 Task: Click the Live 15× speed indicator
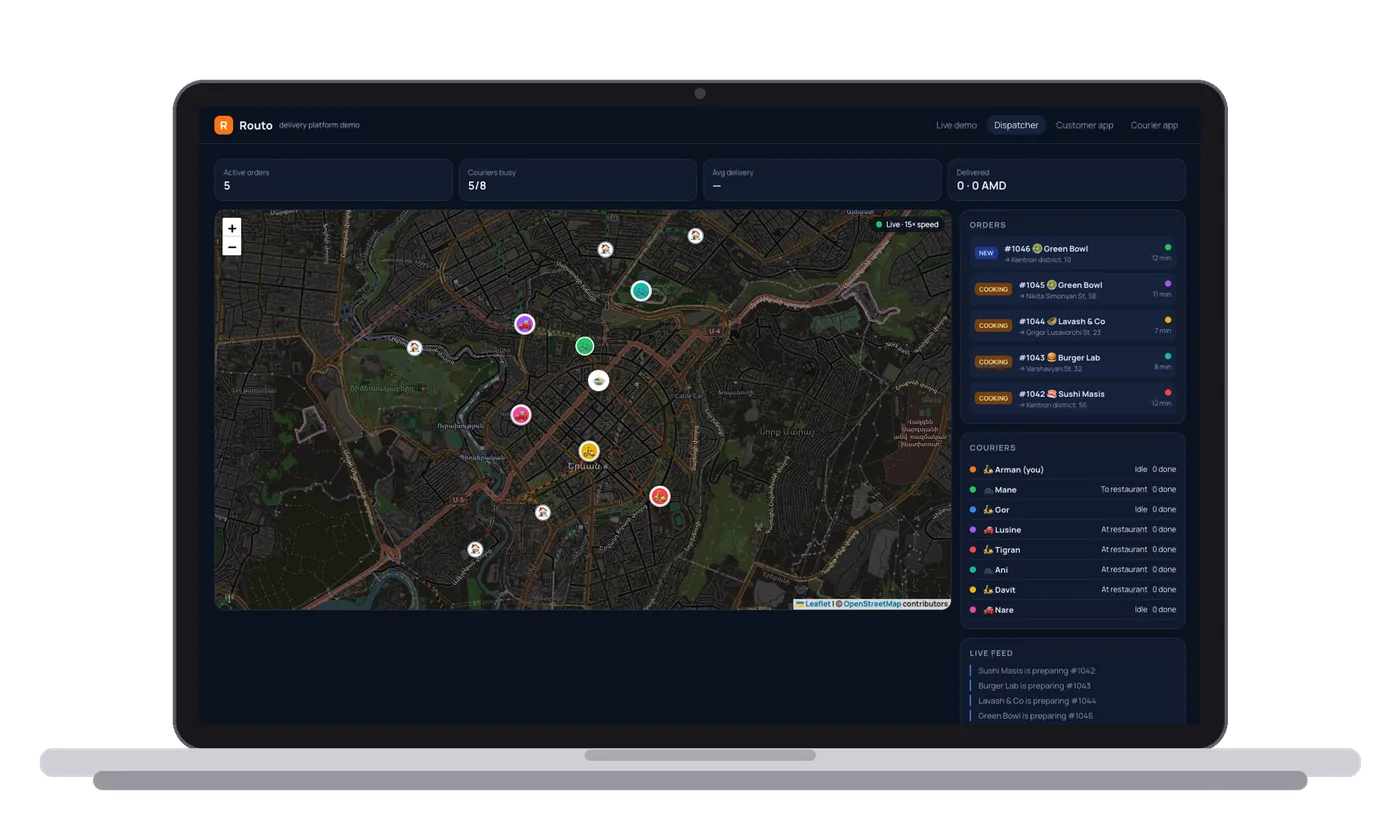click(x=907, y=224)
